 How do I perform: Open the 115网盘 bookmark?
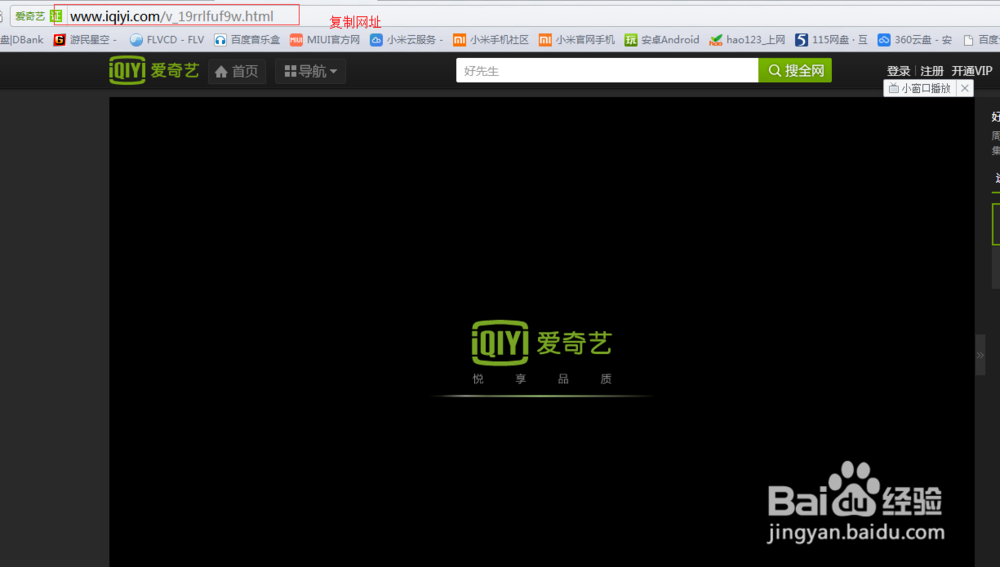pos(831,40)
